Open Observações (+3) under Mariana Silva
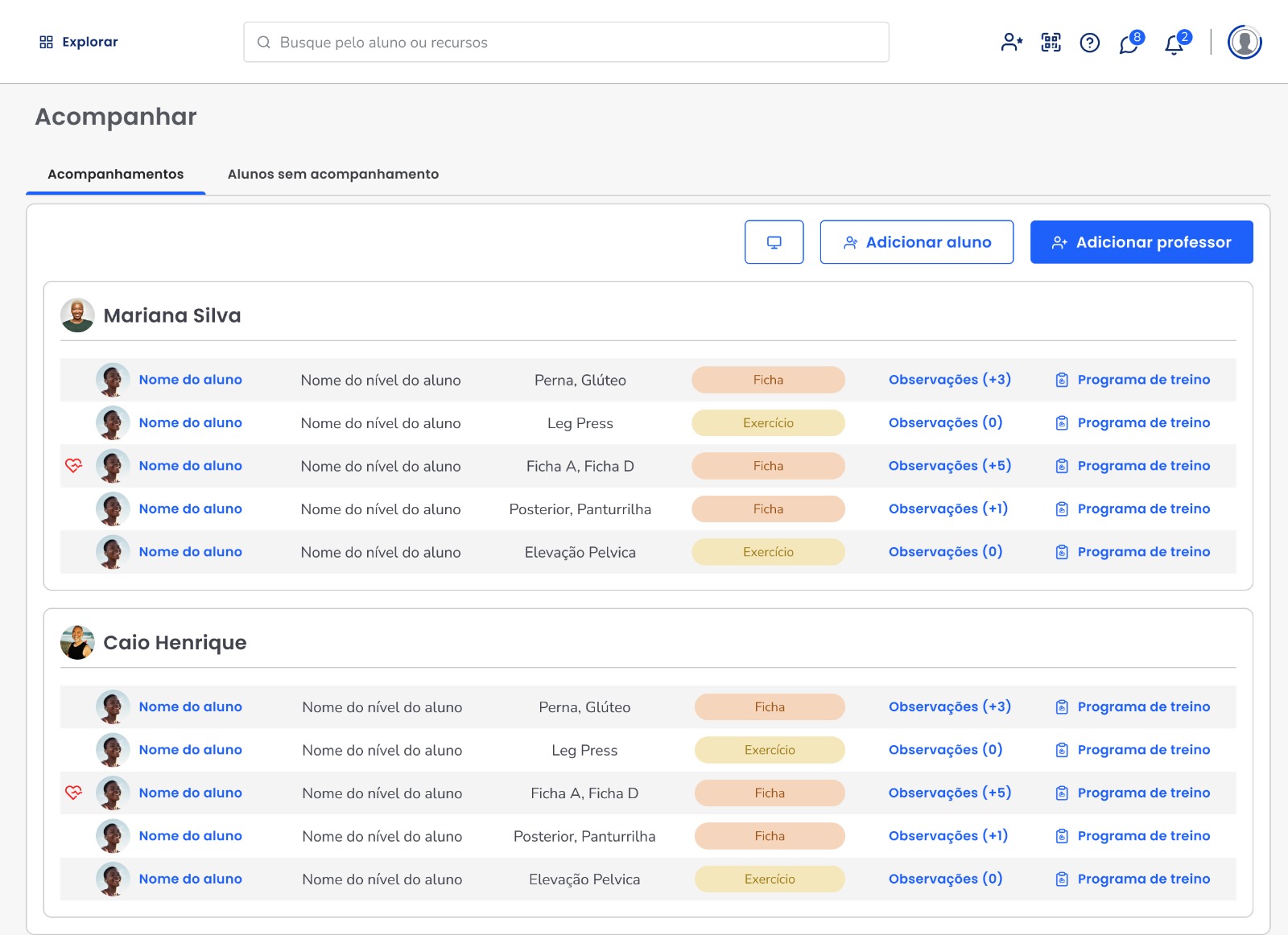1288x935 pixels. 949,380
